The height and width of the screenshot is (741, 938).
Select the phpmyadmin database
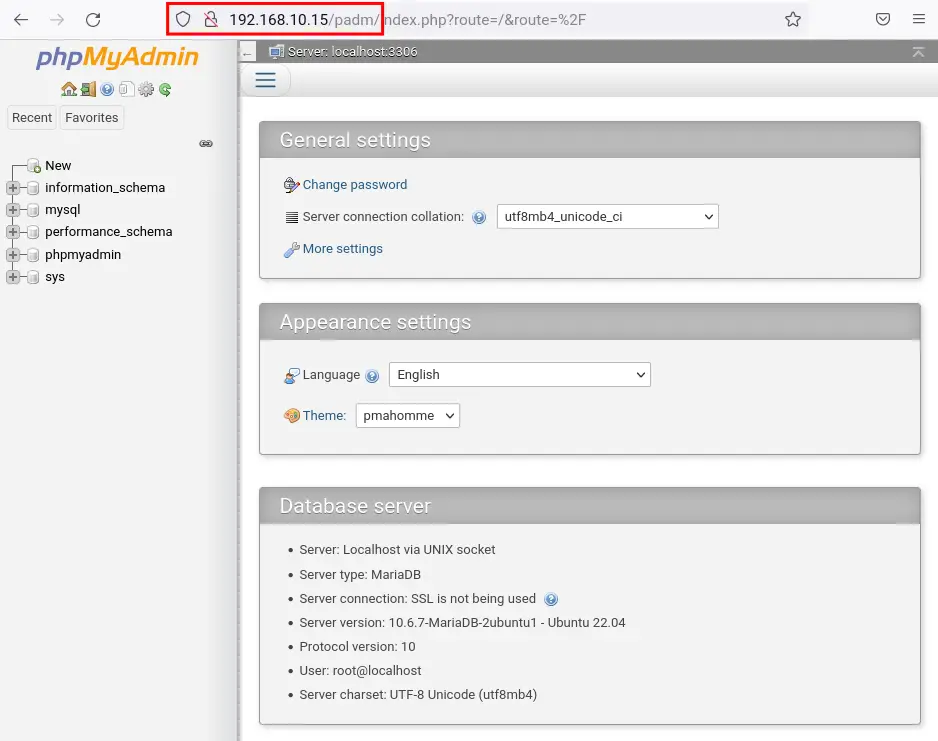[x=83, y=255]
